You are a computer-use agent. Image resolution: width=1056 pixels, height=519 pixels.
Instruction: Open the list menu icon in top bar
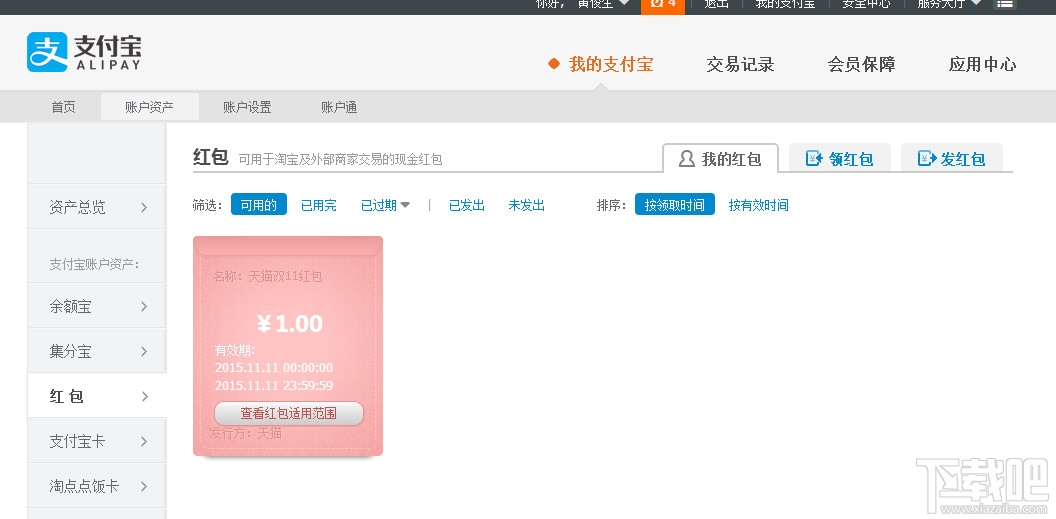click(x=1005, y=4)
